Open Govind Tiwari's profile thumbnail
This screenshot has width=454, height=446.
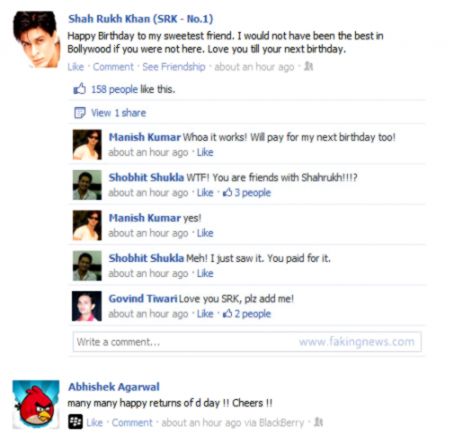tap(87, 306)
